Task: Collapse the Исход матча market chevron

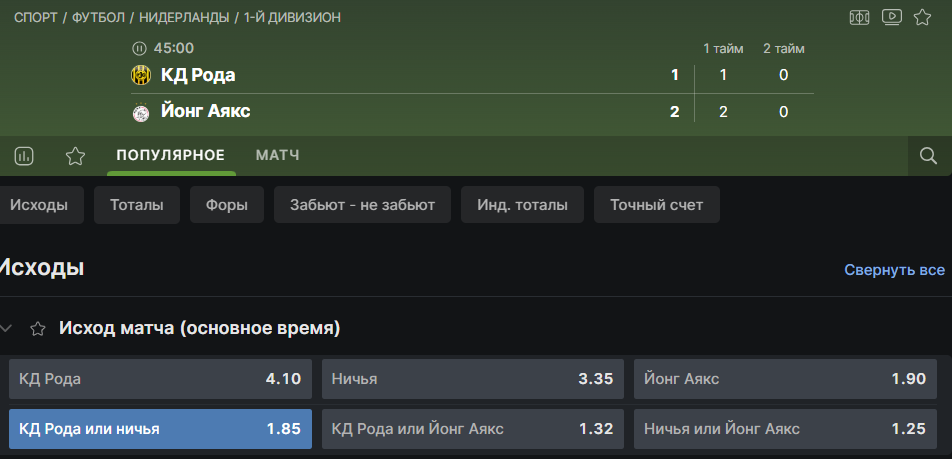Action: pos(8,328)
